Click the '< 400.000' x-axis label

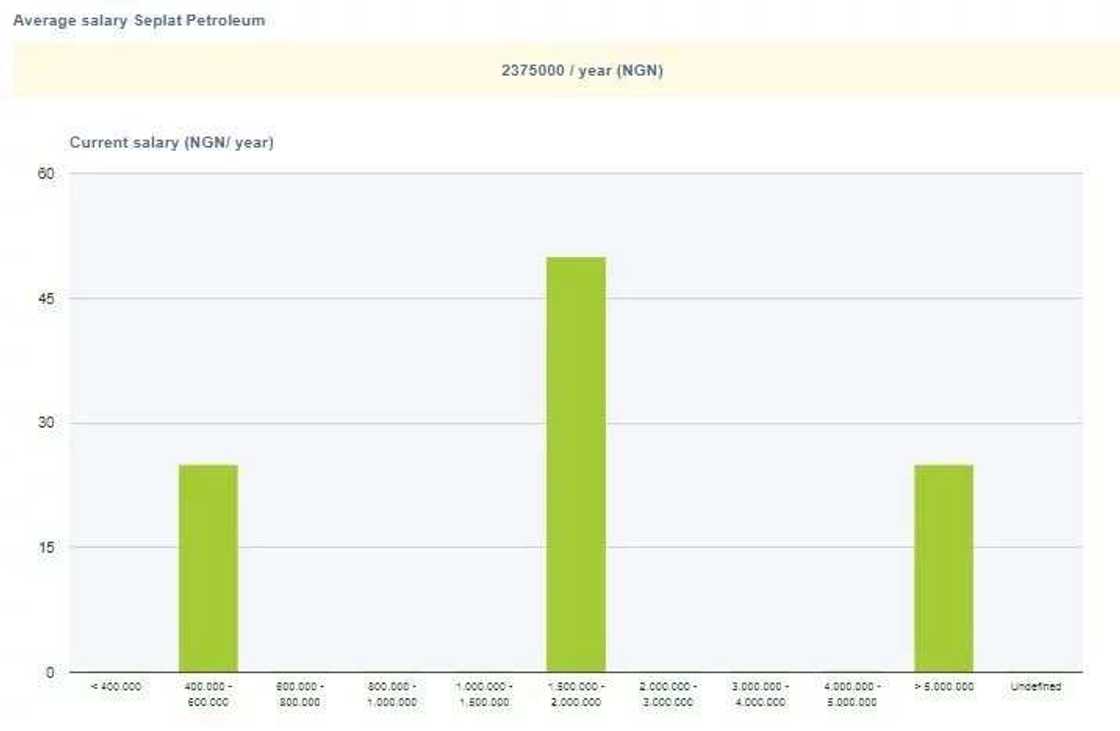116,687
